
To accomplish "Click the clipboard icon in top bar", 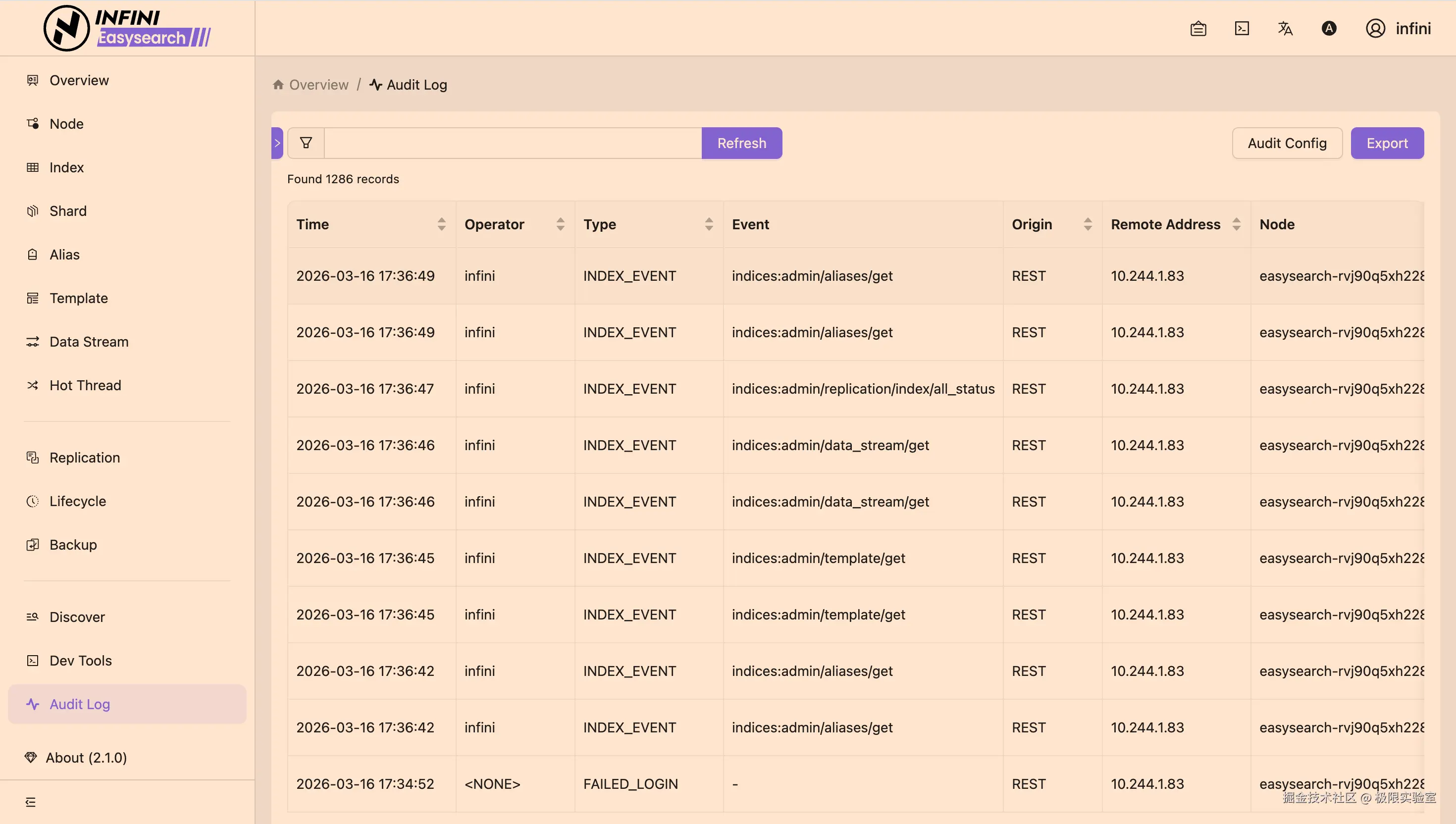I will 1198,28.
